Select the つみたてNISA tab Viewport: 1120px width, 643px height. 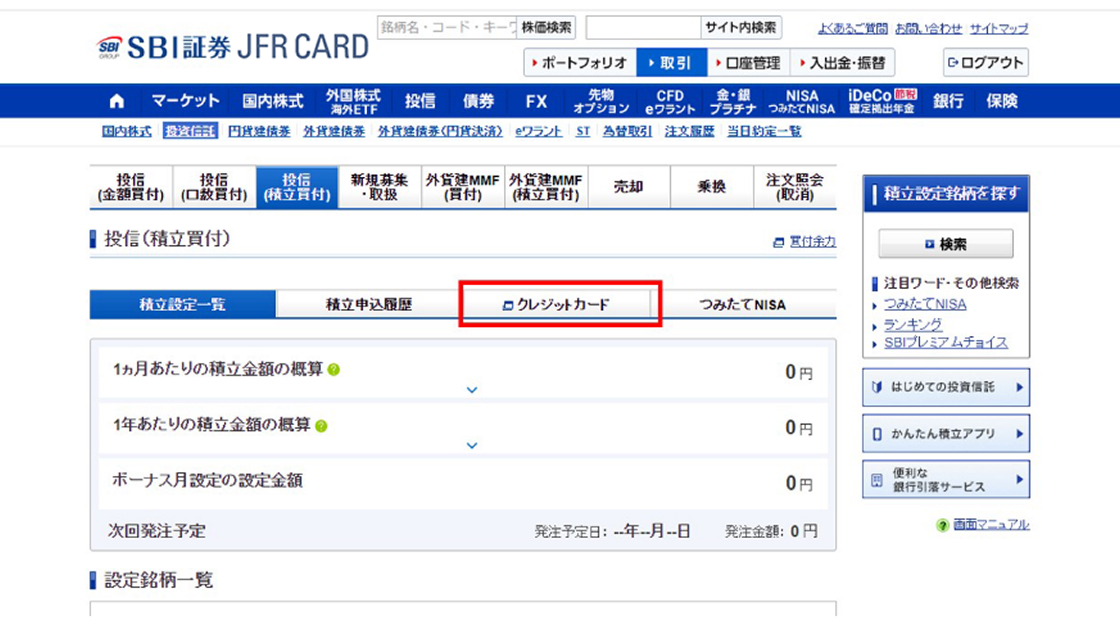pos(742,305)
